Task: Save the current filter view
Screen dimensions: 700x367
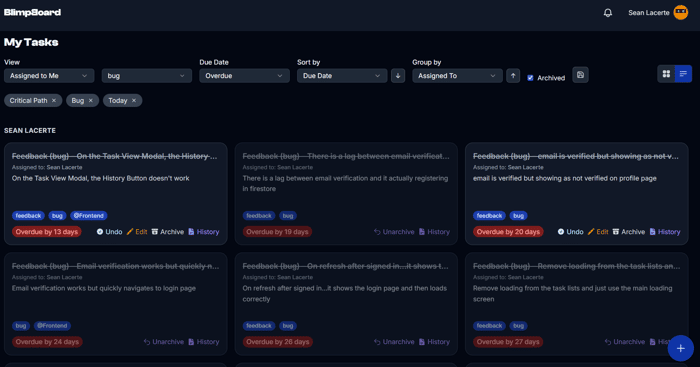Action: (x=580, y=75)
